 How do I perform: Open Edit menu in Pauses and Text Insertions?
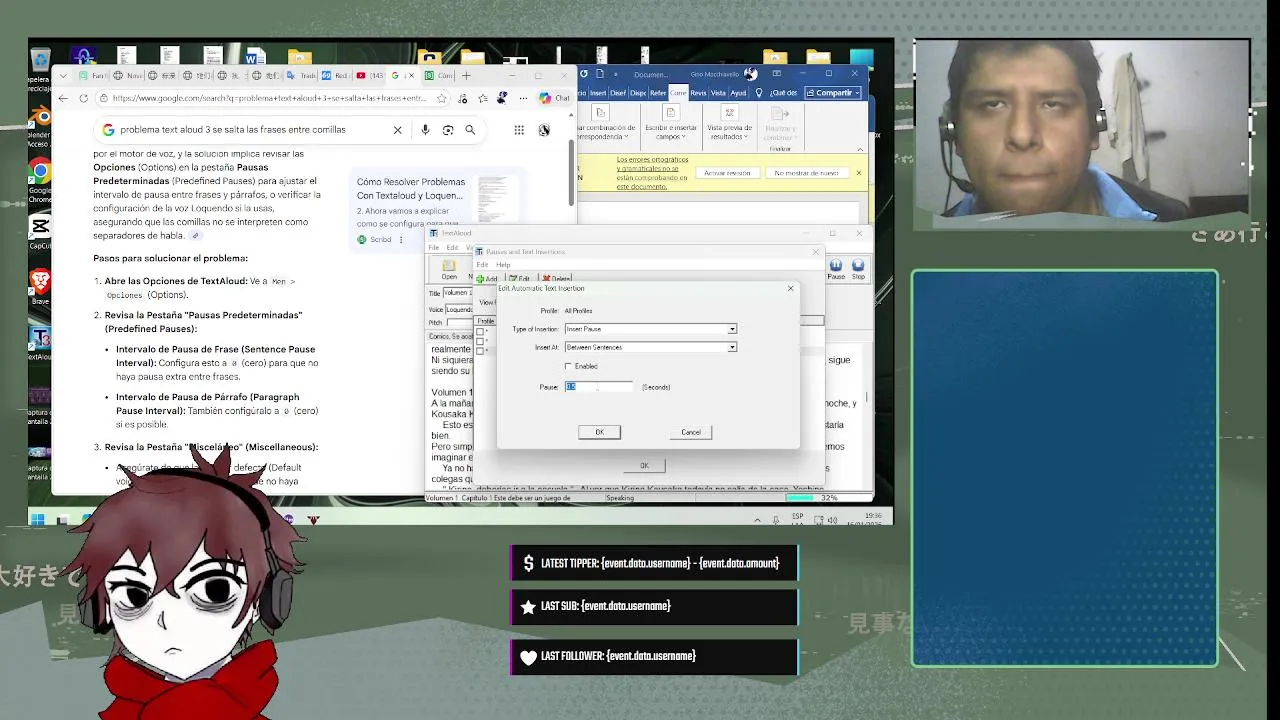[x=482, y=265]
